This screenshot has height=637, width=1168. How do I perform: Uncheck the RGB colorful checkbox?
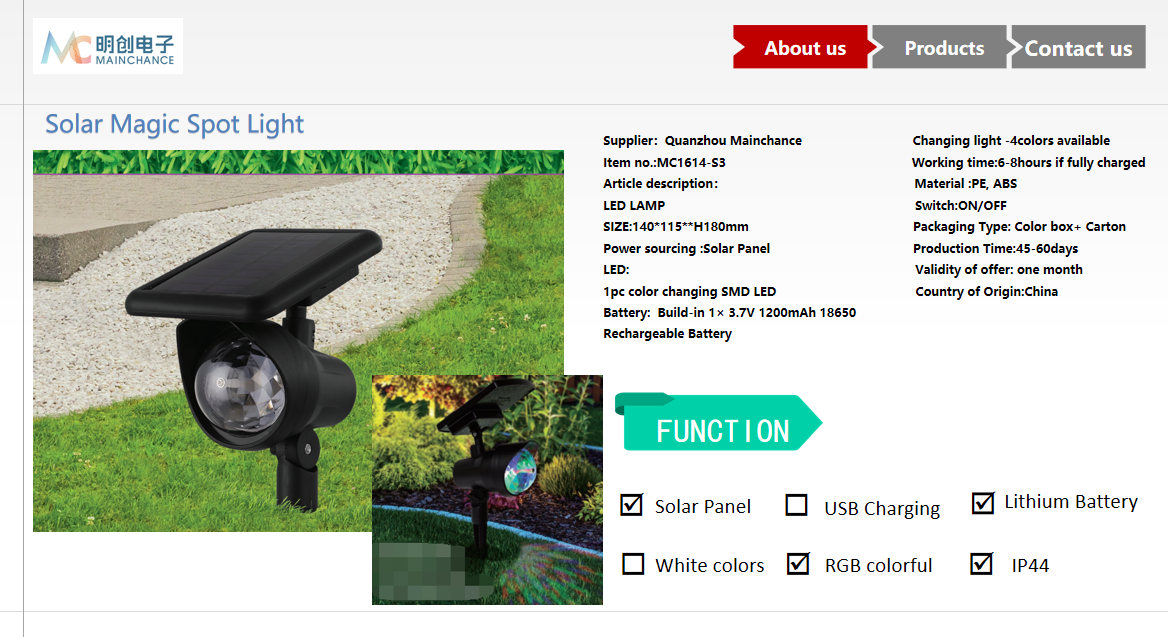pyautogui.click(x=798, y=563)
